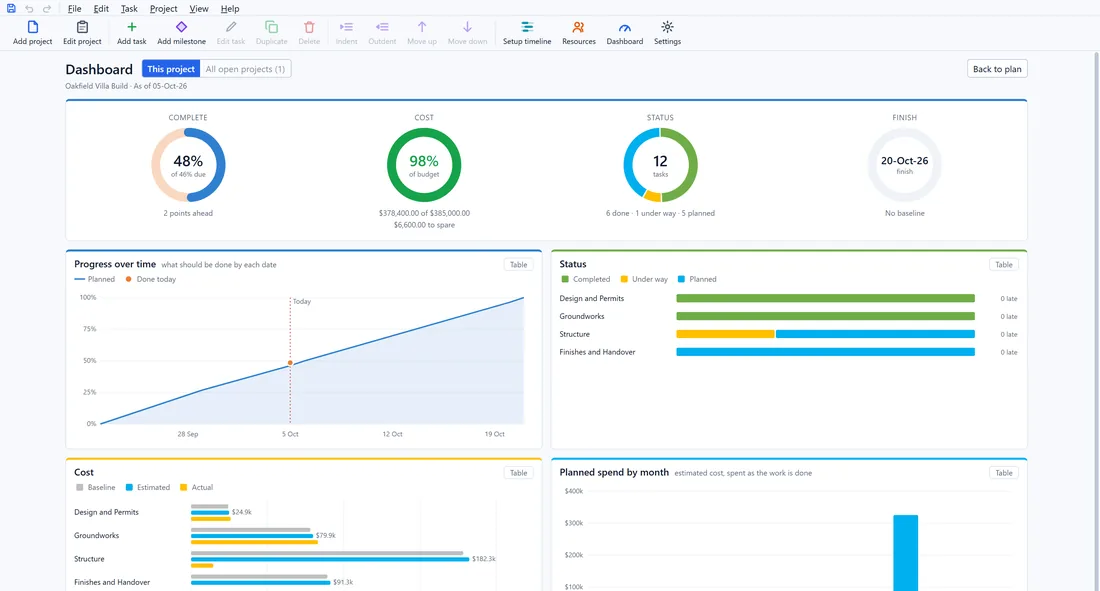Select the This project toggle
The image size is (1100, 591).
click(x=170, y=69)
